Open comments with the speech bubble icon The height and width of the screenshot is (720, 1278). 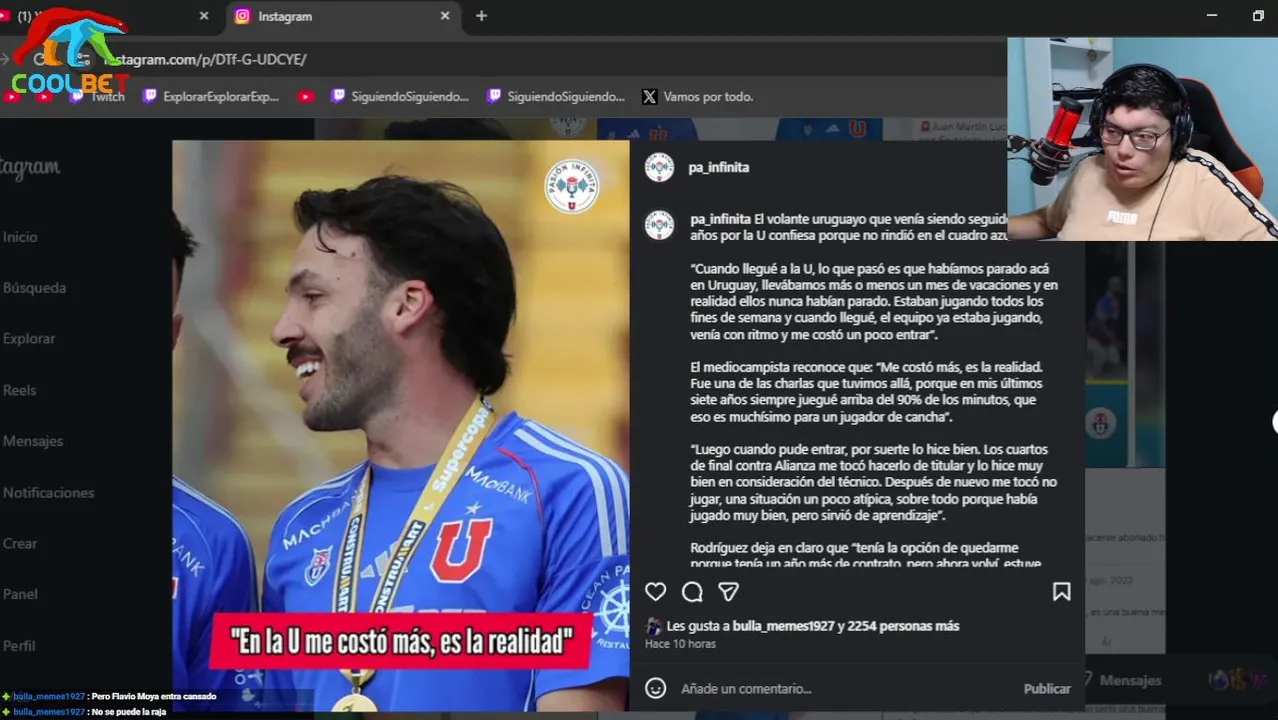pyautogui.click(x=692, y=592)
